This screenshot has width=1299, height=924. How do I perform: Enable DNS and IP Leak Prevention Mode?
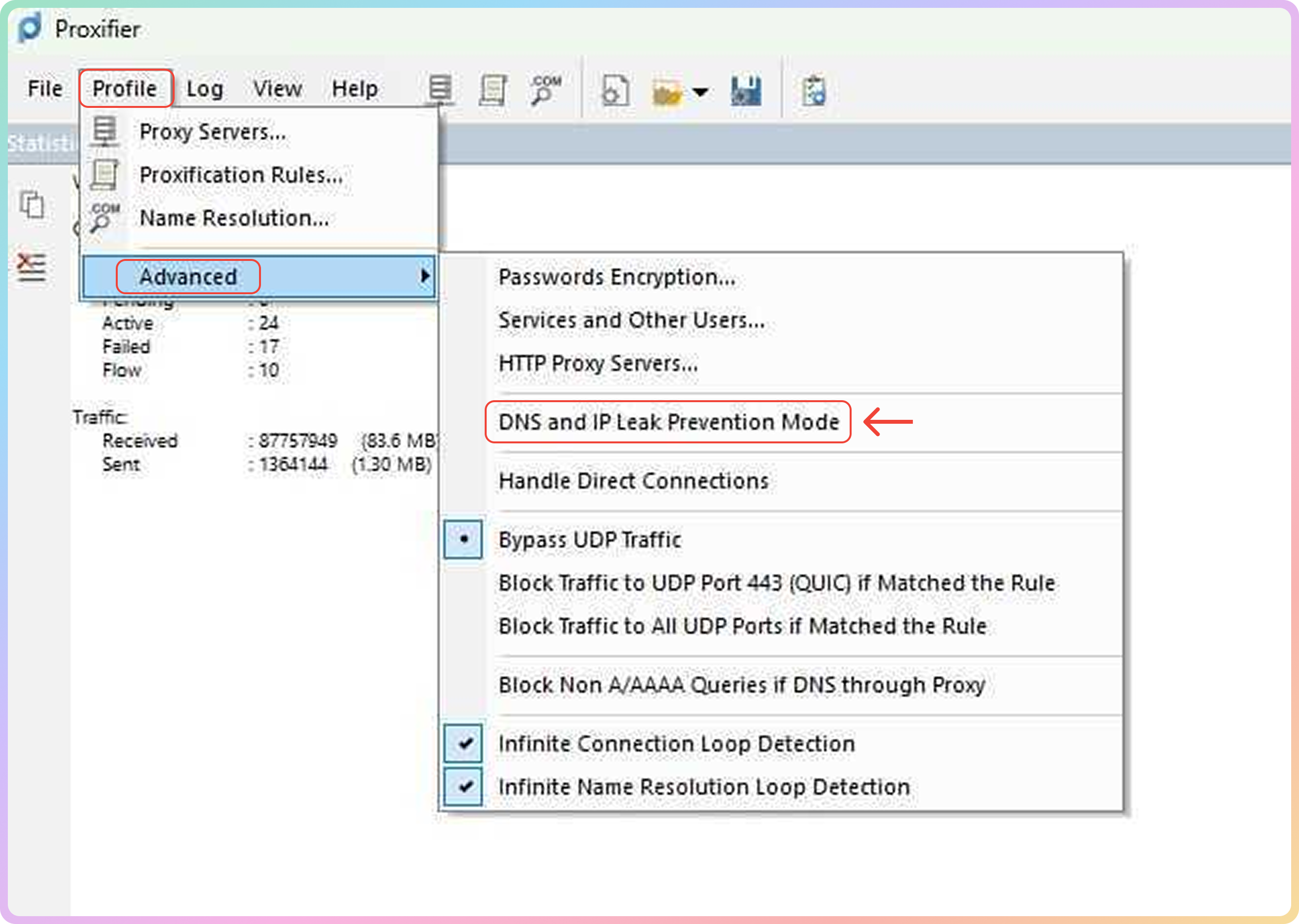click(668, 422)
